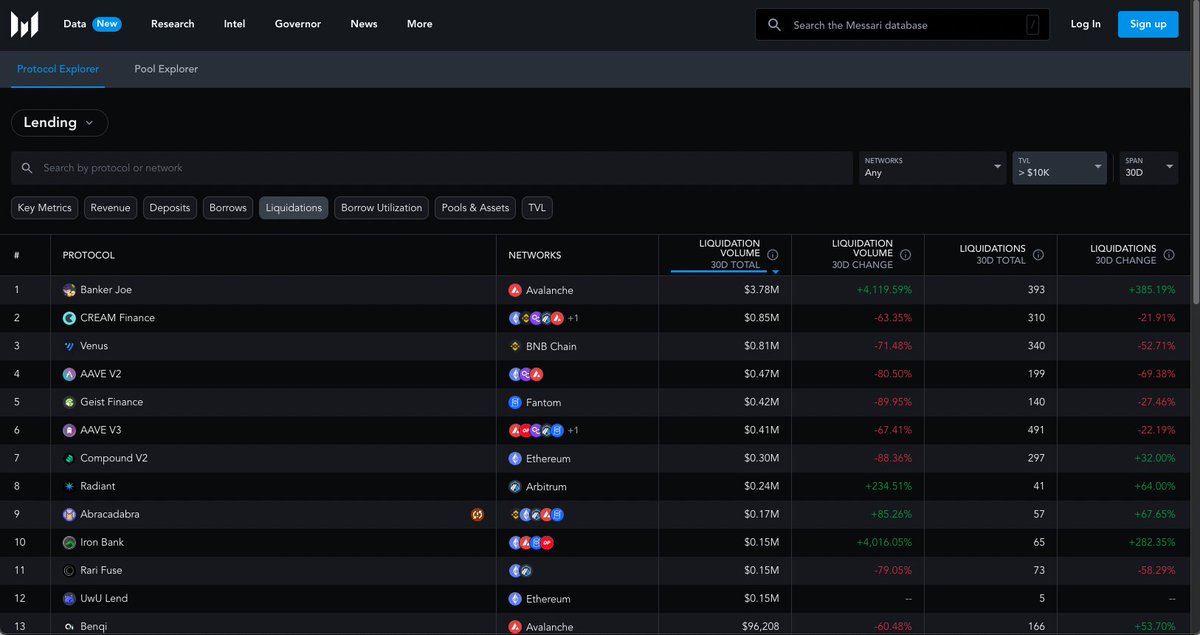Click the slash shortcut icon in search box
The image size is (1200, 635).
tap(1032, 24)
